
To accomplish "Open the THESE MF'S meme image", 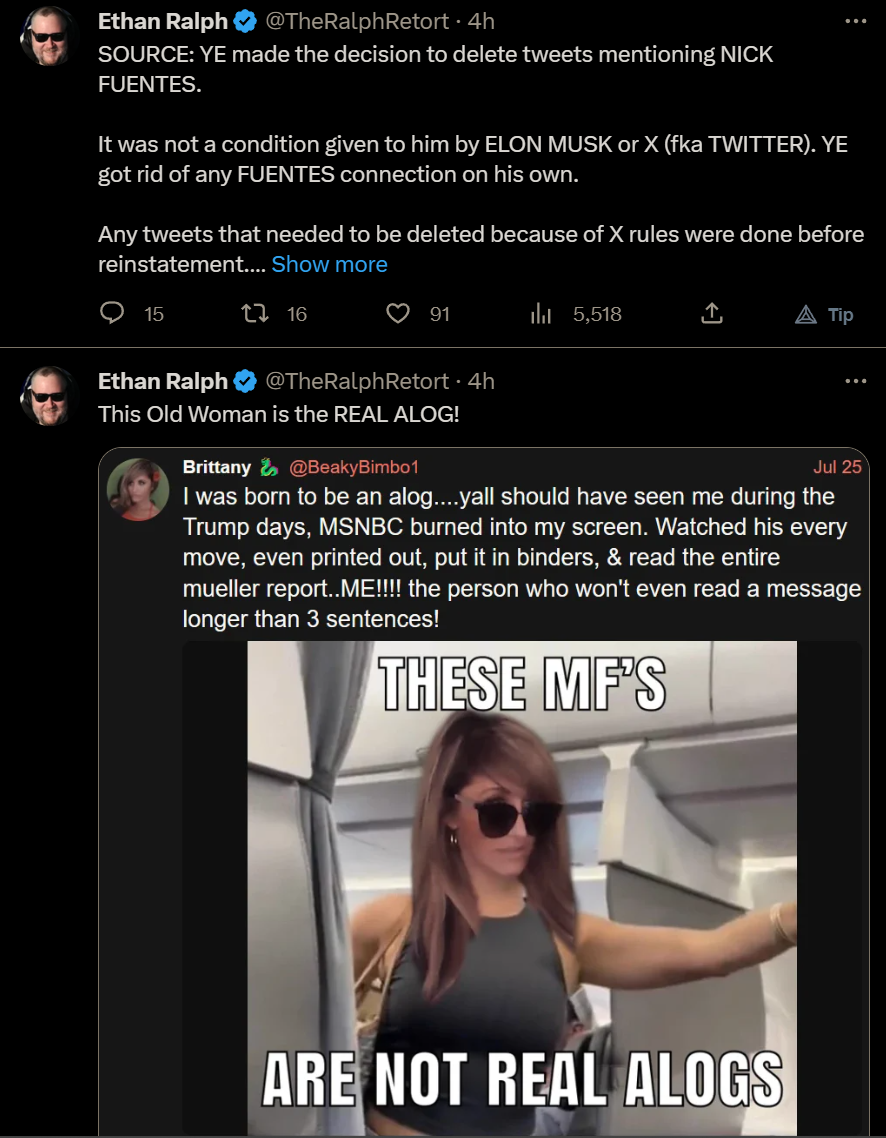I will 522,888.
